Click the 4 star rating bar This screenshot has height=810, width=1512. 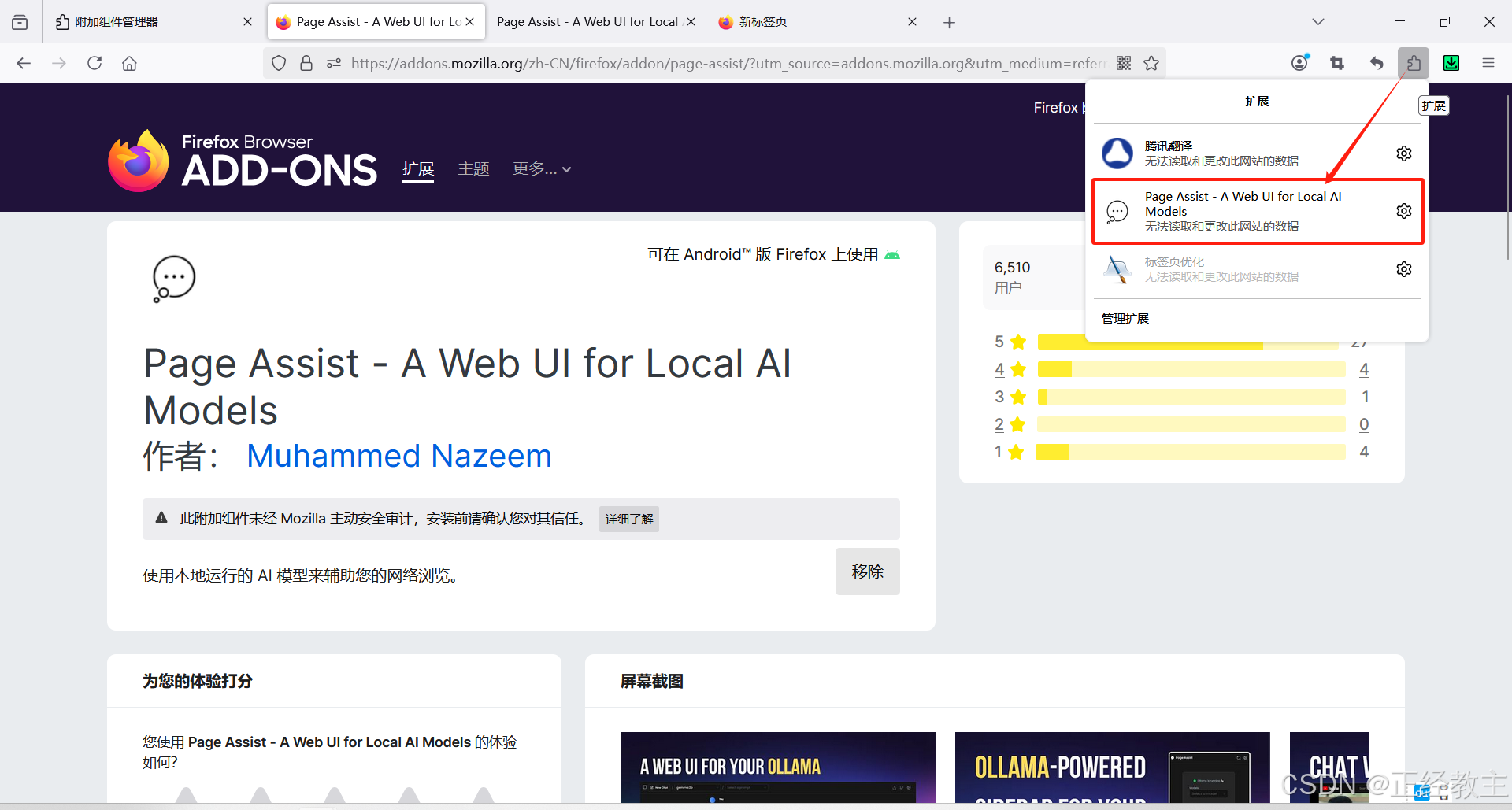(1191, 369)
